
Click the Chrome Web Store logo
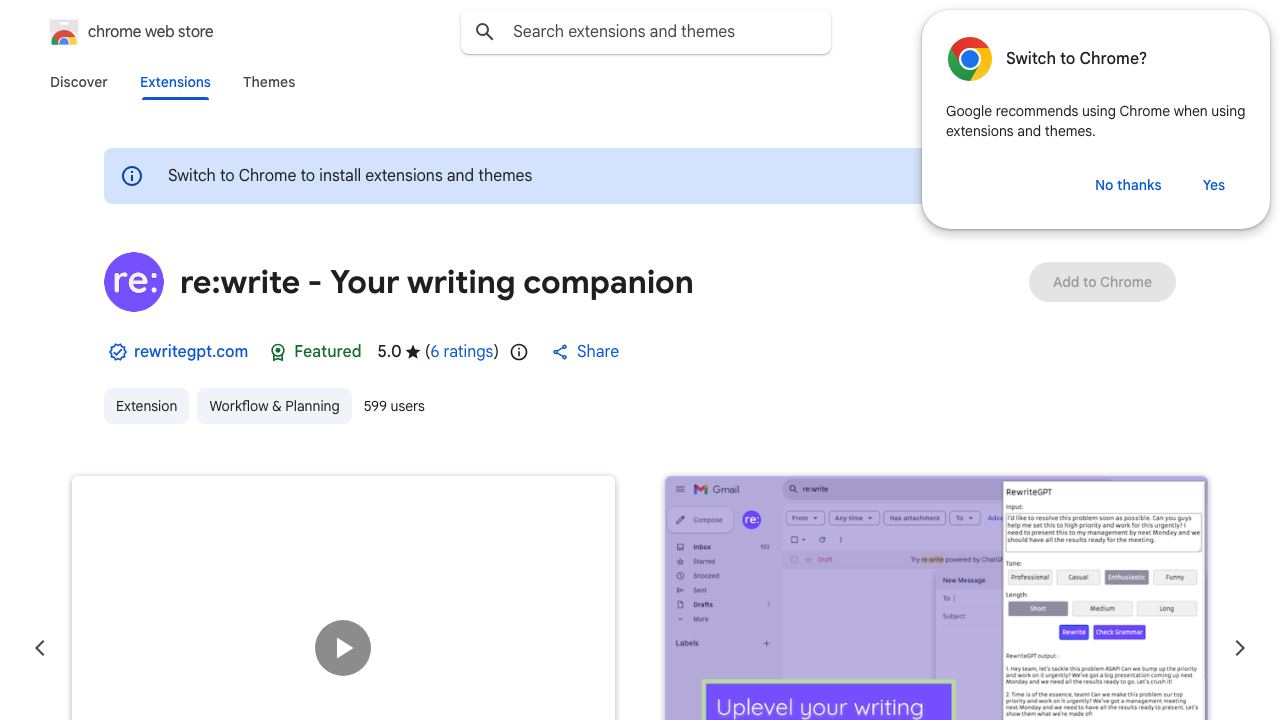coord(64,32)
